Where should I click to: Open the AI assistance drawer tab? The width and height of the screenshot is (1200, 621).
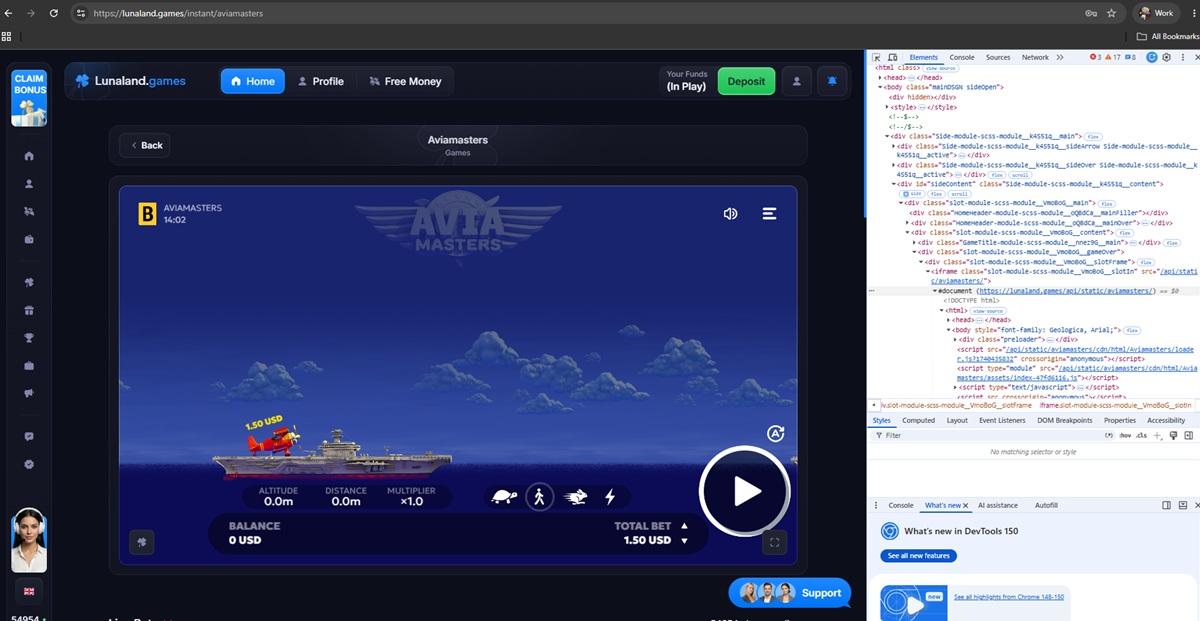click(997, 506)
